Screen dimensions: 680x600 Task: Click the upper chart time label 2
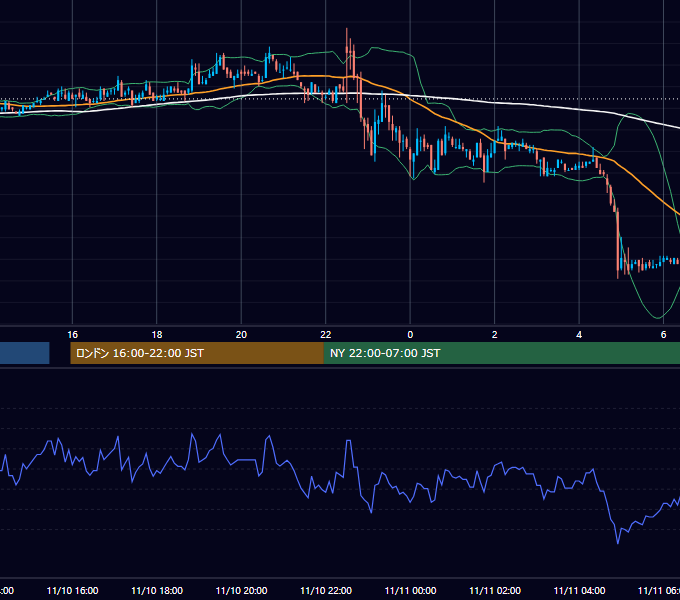(x=494, y=334)
